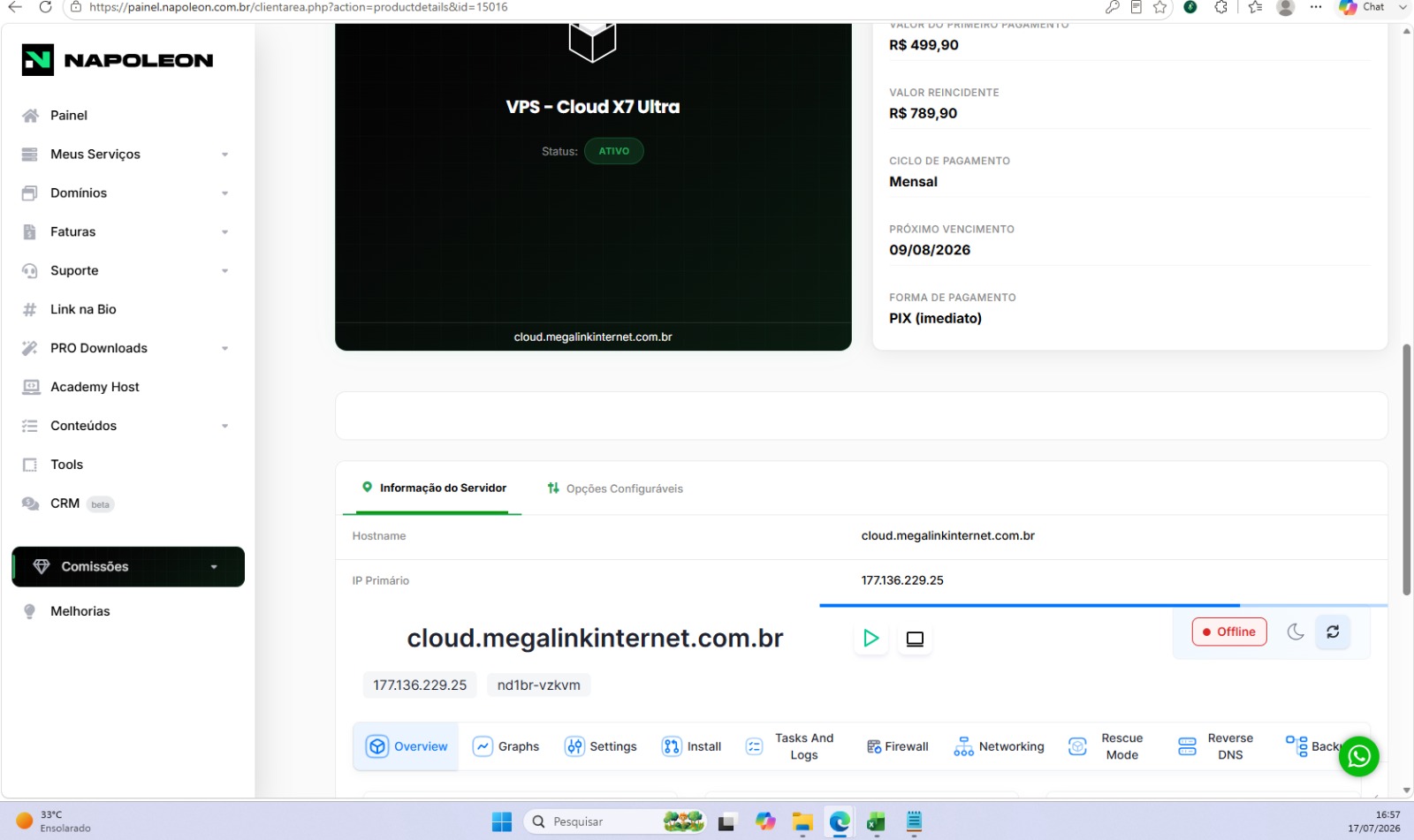The width and height of the screenshot is (1414, 840).
Task: Add this page to favorites star
Action: [x=1160, y=7]
